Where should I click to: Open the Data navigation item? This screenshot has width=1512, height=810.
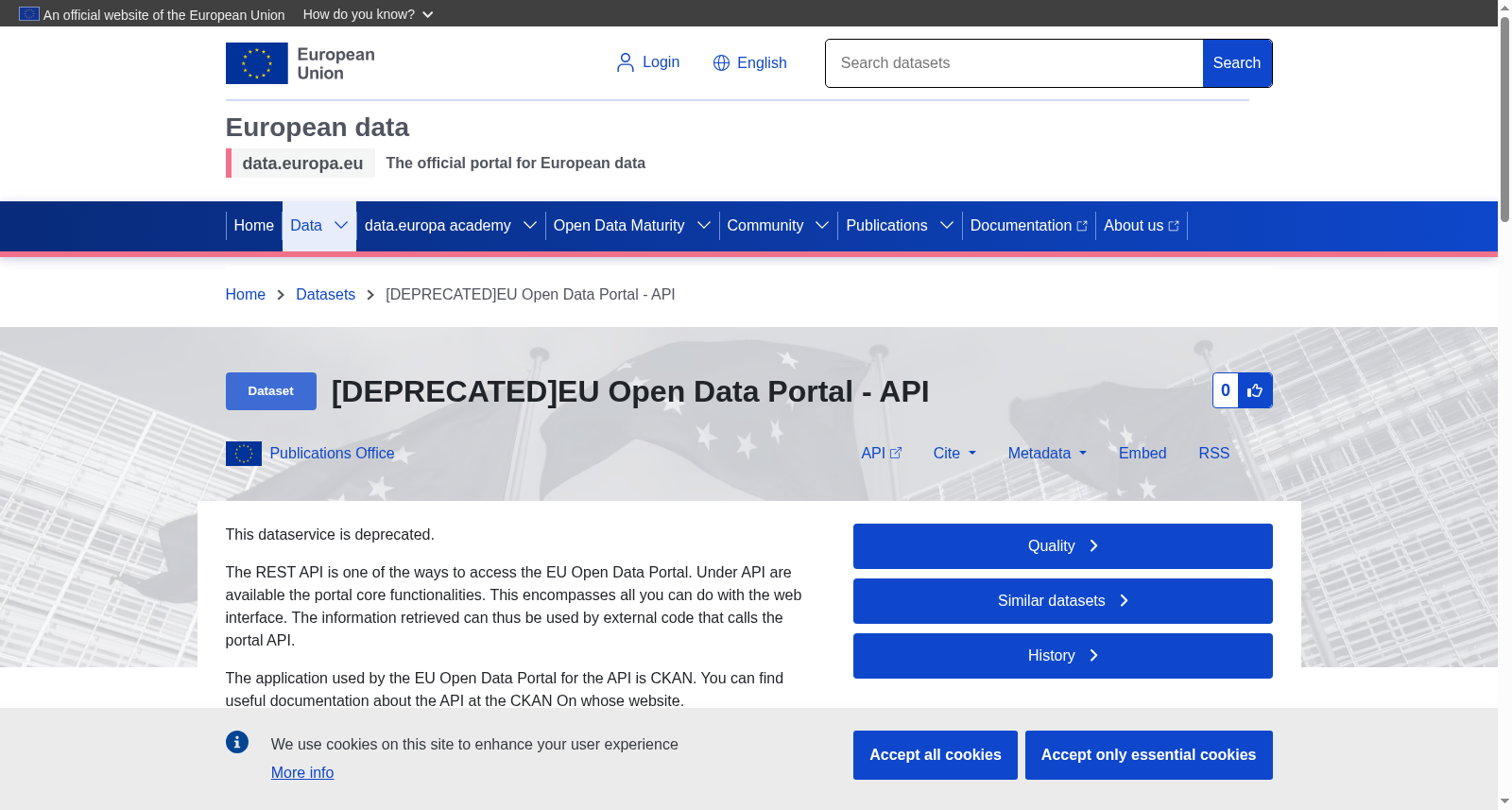pos(306,226)
